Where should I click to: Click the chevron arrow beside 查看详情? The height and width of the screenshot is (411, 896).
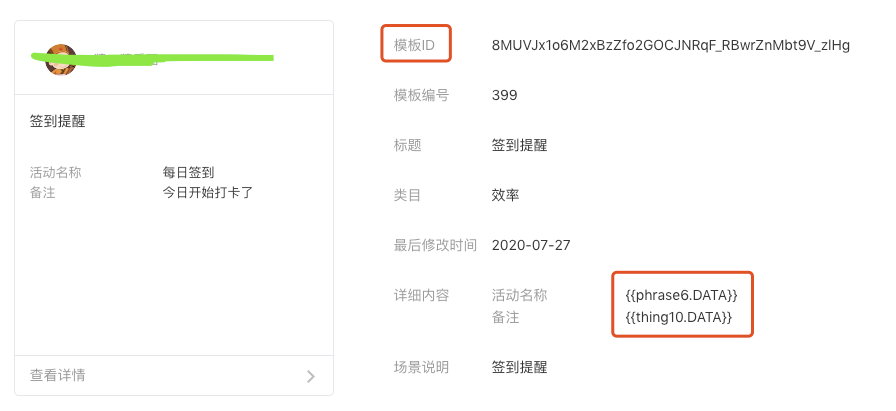pyautogui.click(x=311, y=376)
